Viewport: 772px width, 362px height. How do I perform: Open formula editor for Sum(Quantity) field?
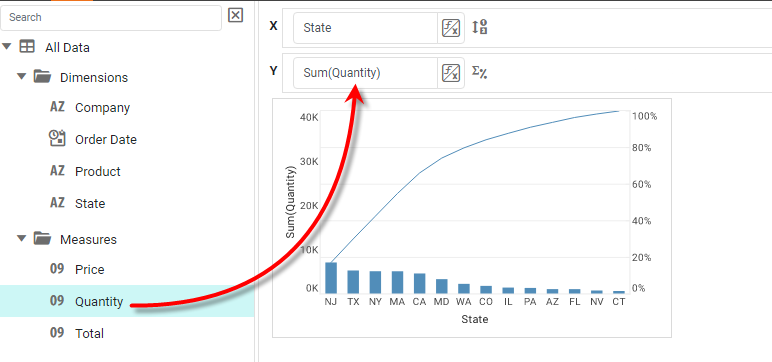[x=450, y=73]
